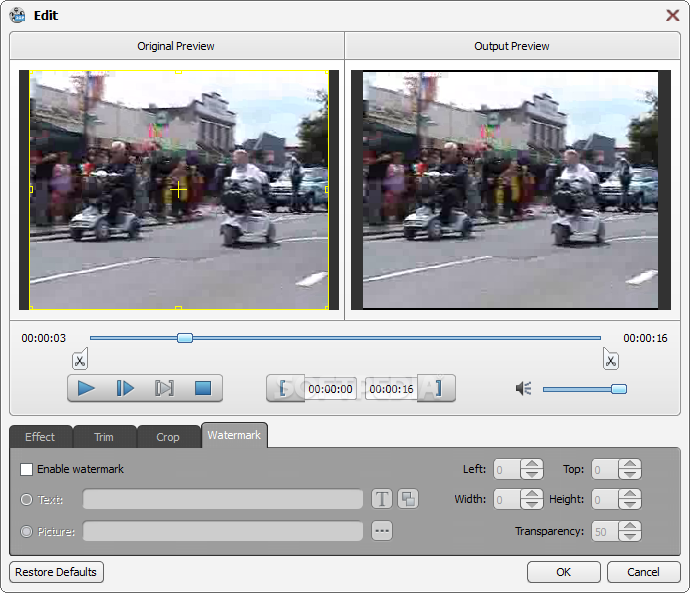The height and width of the screenshot is (593, 690).
Task: Click the Left position input field
Action: coord(507,469)
